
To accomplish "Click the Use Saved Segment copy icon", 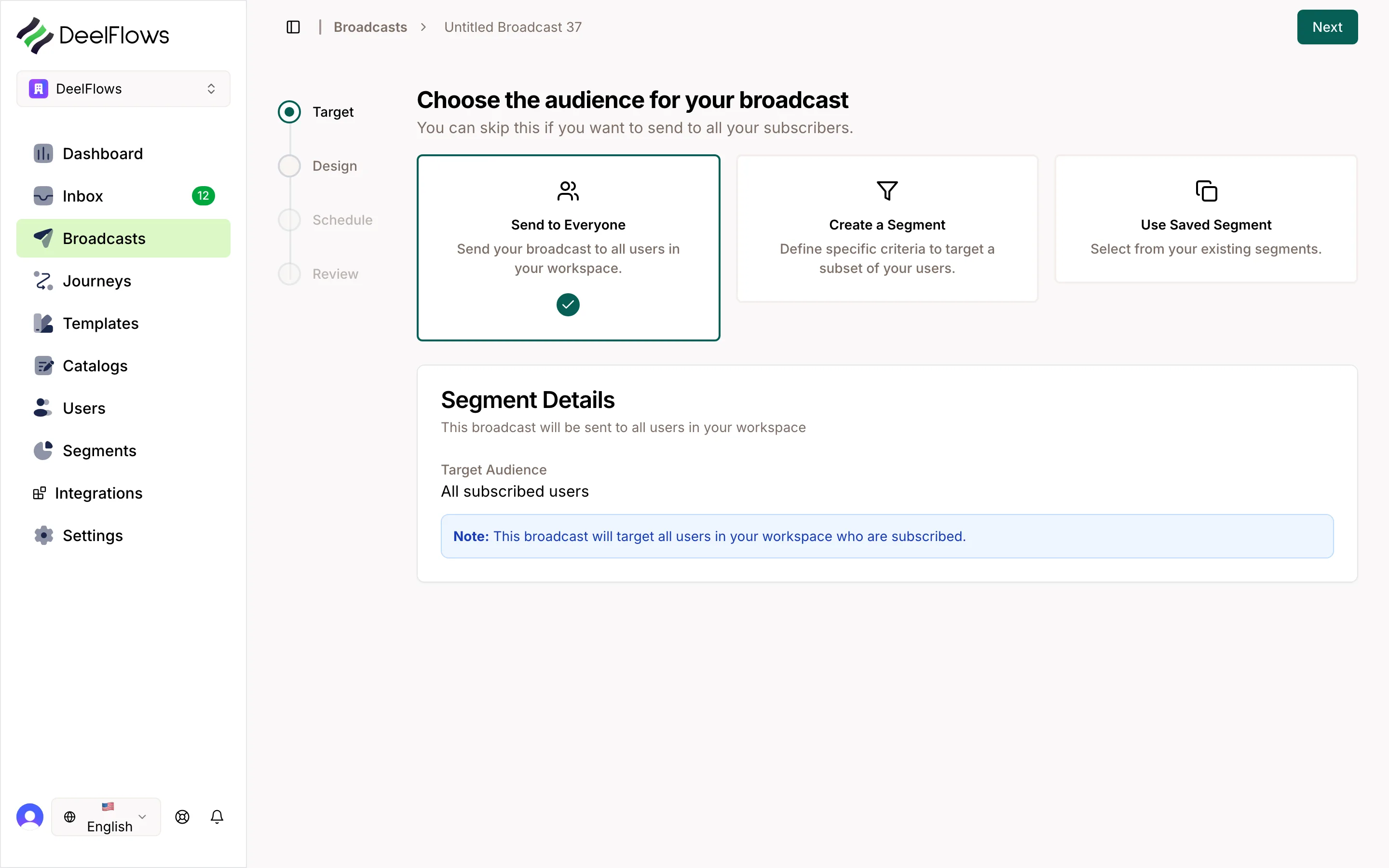I will (x=1206, y=190).
